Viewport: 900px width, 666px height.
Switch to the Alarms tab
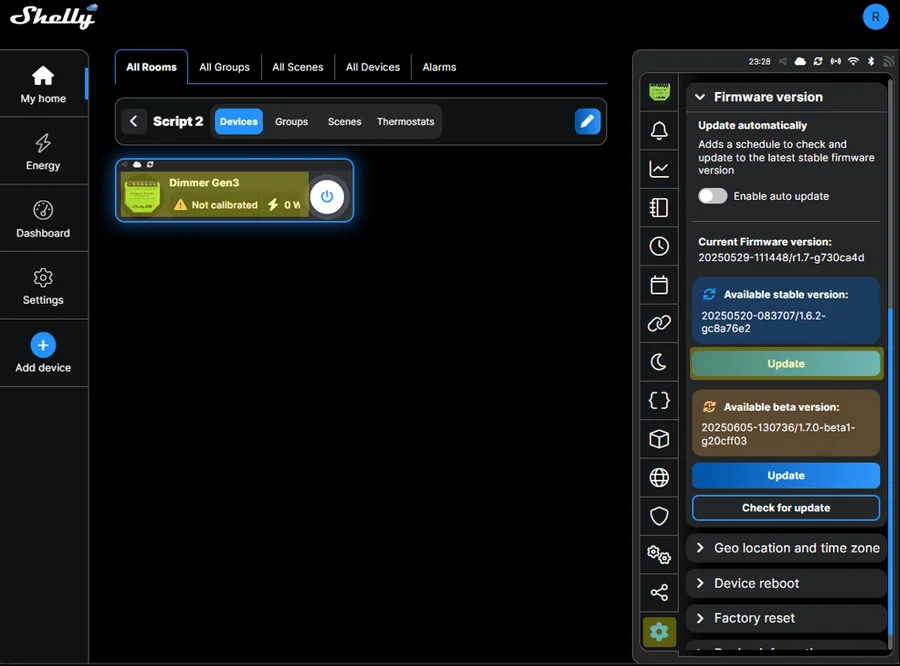click(x=440, y=67)
